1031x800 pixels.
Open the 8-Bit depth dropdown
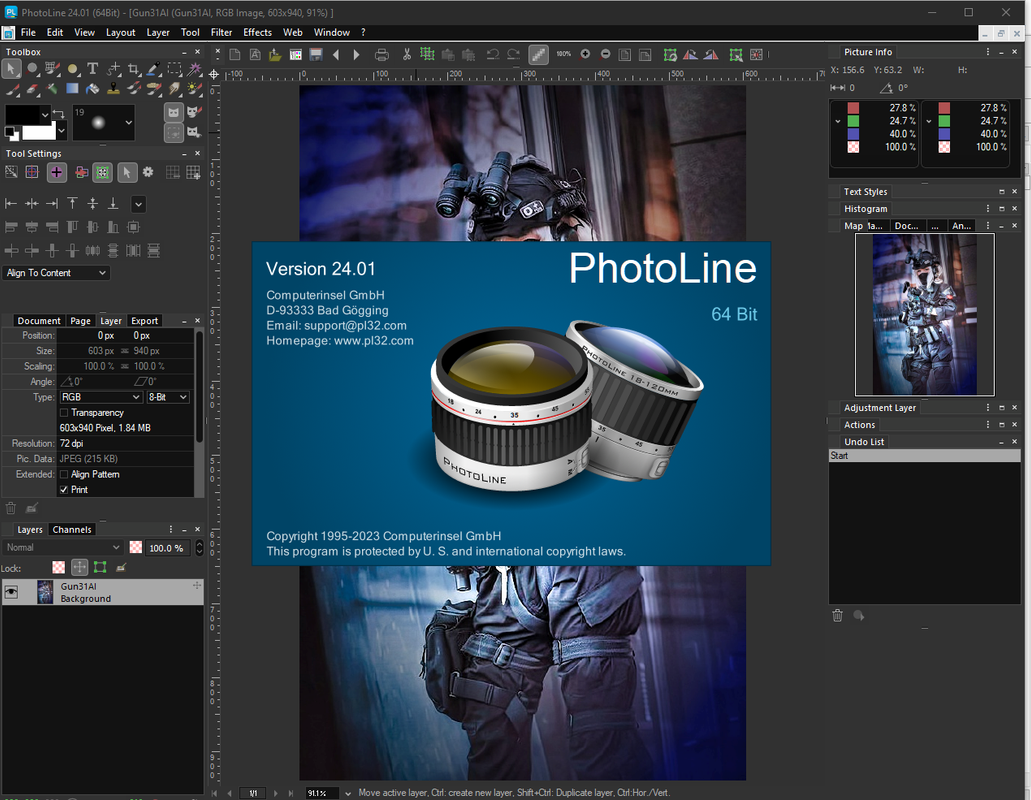point(168,397)
